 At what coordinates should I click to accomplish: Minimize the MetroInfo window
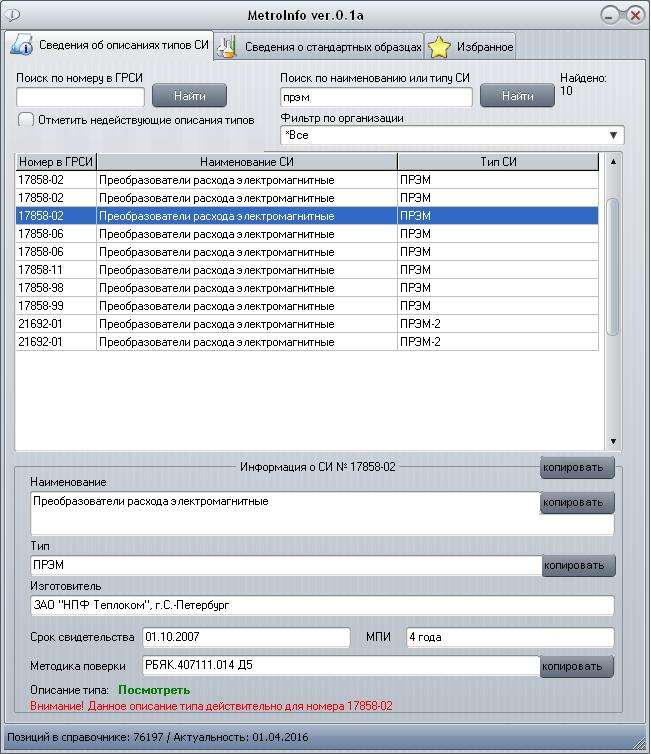pyautogui.click(x=612, y=15)
